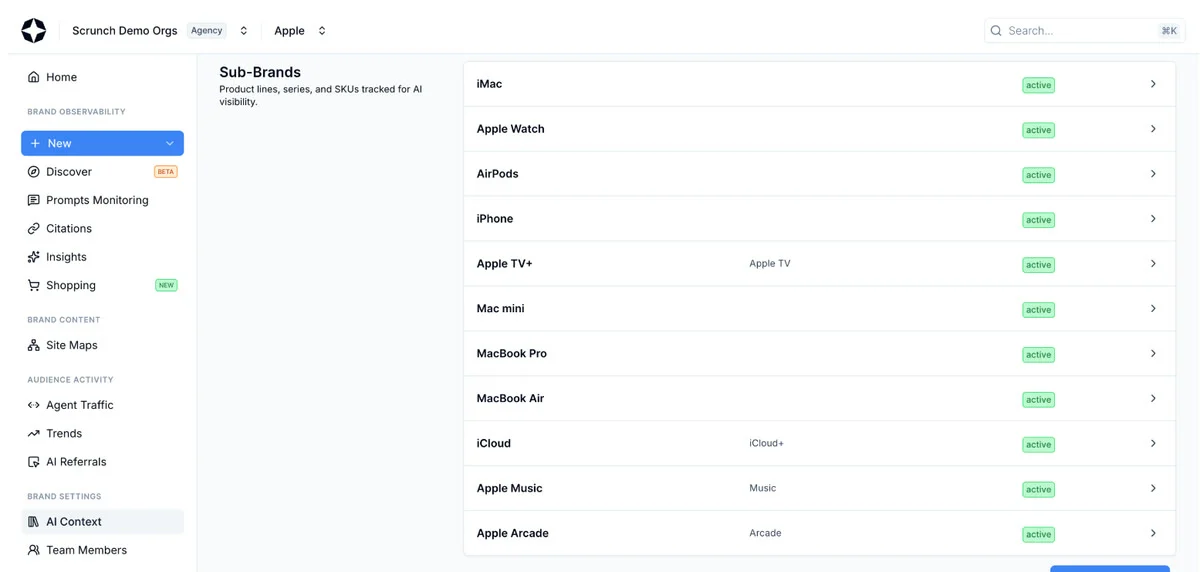The width and height of the screenshot is (1200, 572).
Task: Click the active badge for iPhone
Action: (1038, 220)
